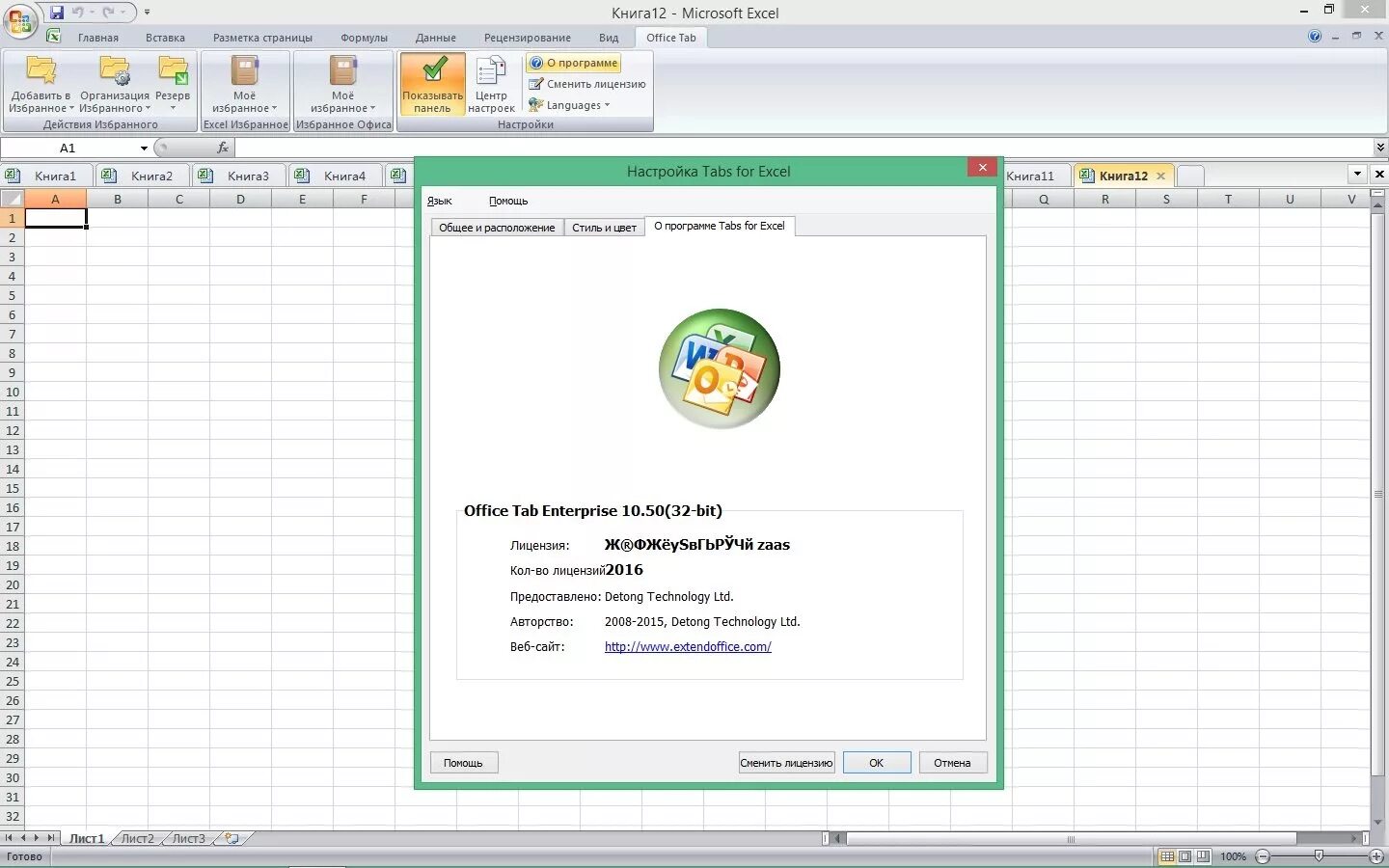This screenshot has width=1389, height=868.
Task: Click the Redo arrow in Quick Access
Action: 109,13
